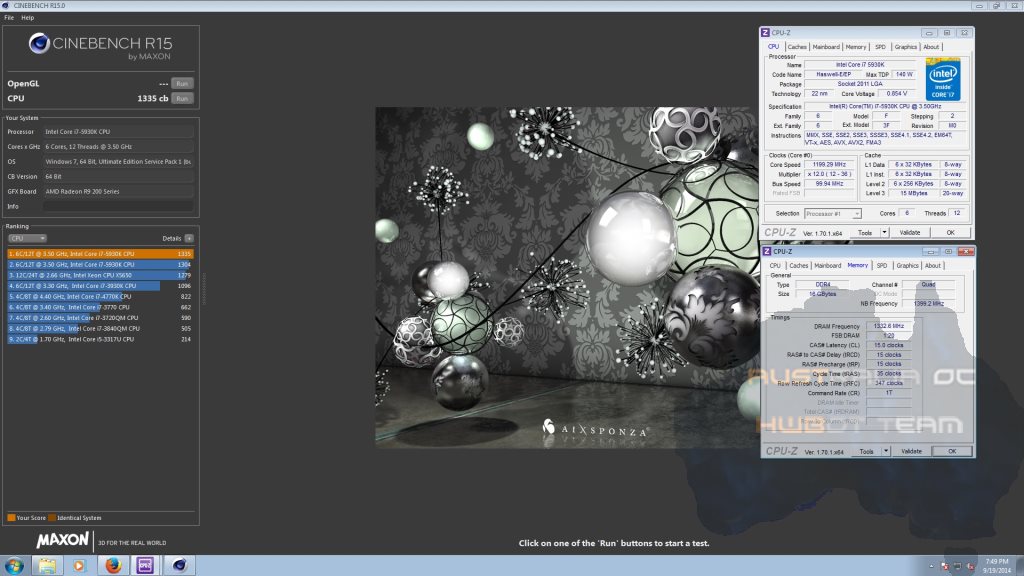This screenshot has height=576, width=1024.
Task: Select ranking row Core i7-3840QM CPU
Action: [x=101, y=328]
